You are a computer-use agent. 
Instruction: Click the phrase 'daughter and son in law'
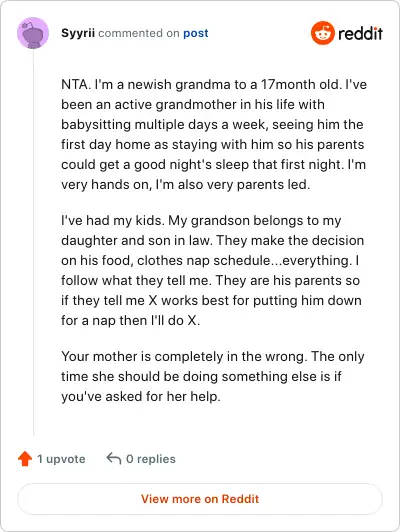point(135,240)
